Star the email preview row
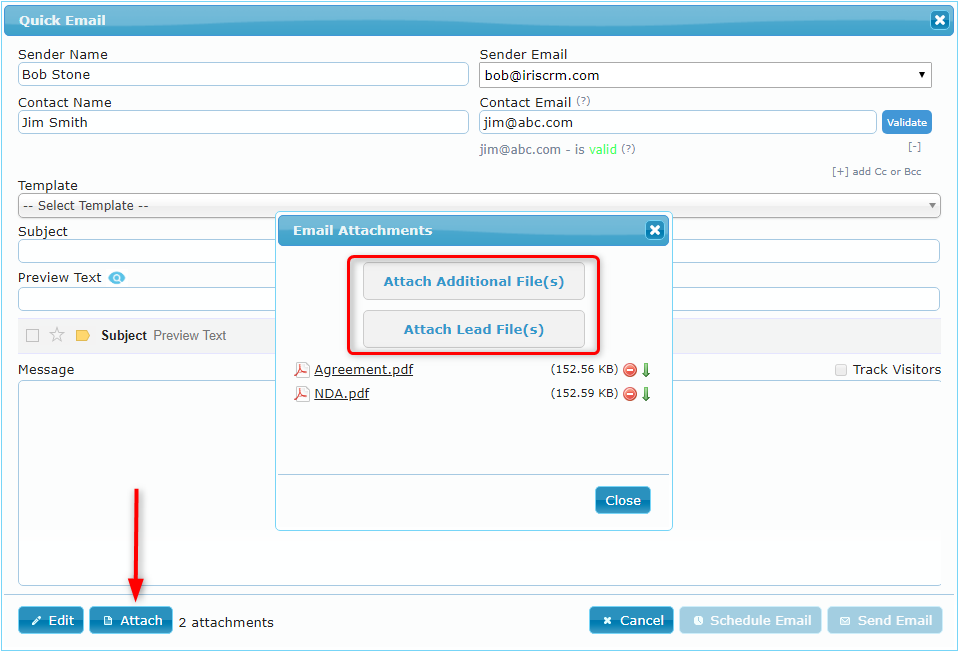Screen dimensions: 960x653 tap(57, 335)
